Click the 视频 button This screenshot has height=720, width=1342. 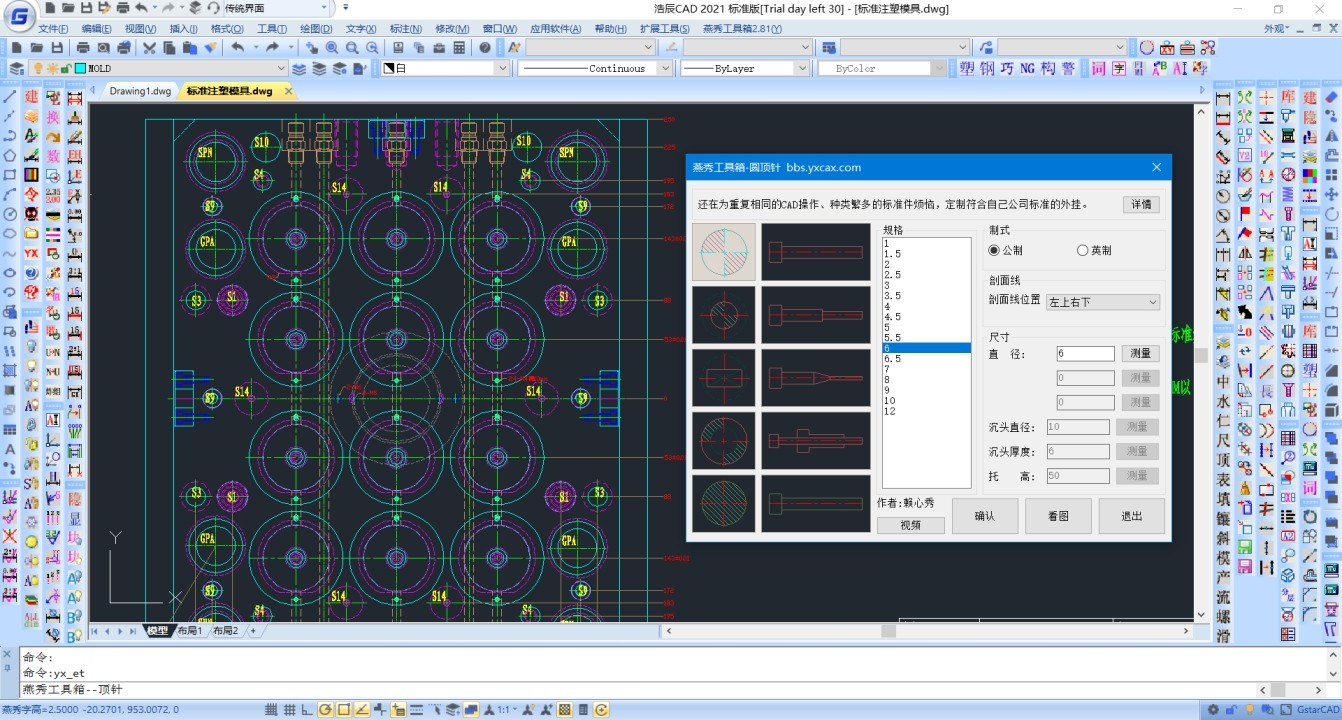[910, 525]
